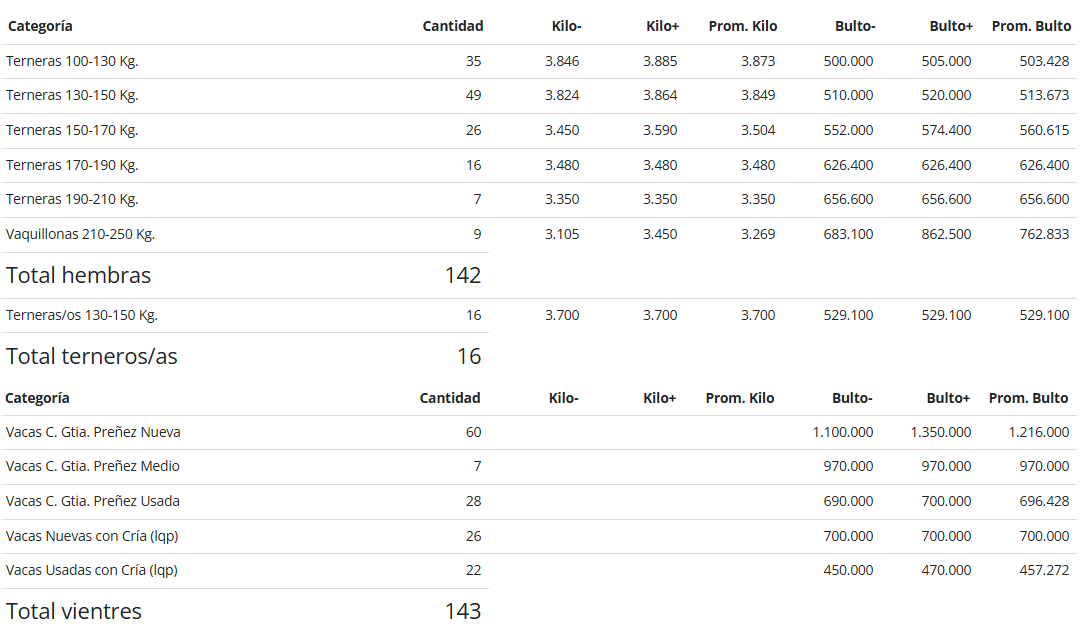Click Vacas C. Gtia. Preñez Usada row
The image size is (1088, 631).
pos(538,501)
